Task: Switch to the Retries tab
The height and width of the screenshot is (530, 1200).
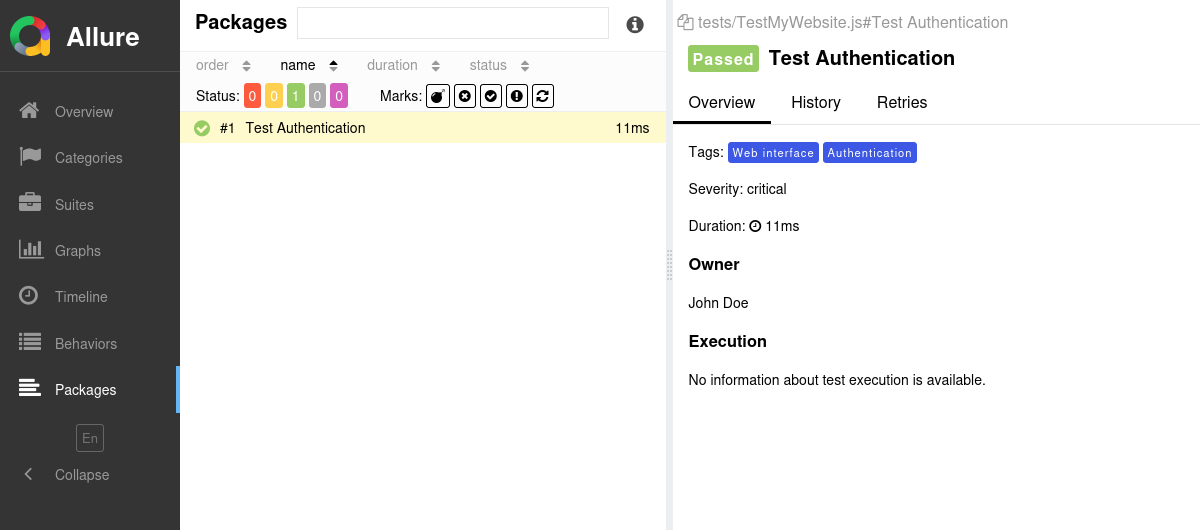Action: click(901, 102)
